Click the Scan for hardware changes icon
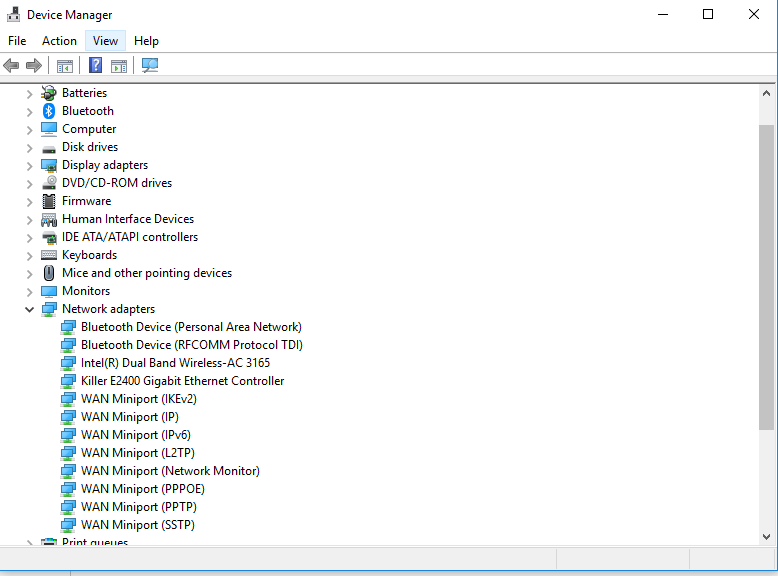The image size is (778, 576). tap(150, 65)
